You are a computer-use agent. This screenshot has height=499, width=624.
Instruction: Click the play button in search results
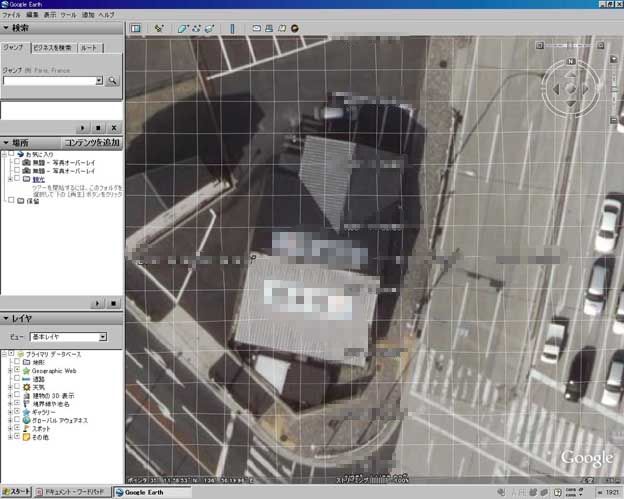click(x=82, y=128)
